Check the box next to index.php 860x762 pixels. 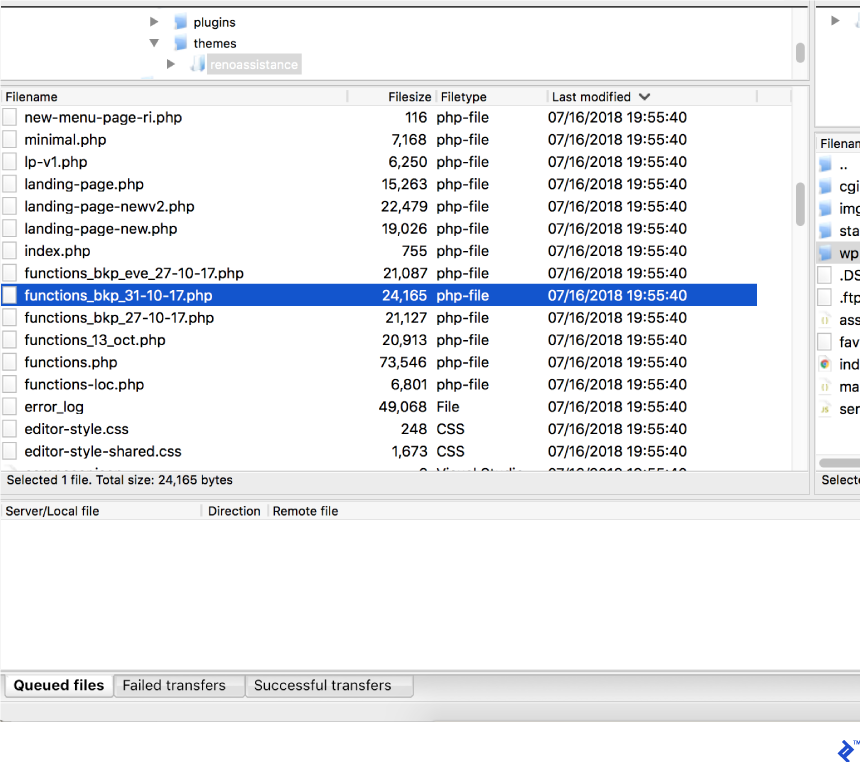click(x=9, y=250)
